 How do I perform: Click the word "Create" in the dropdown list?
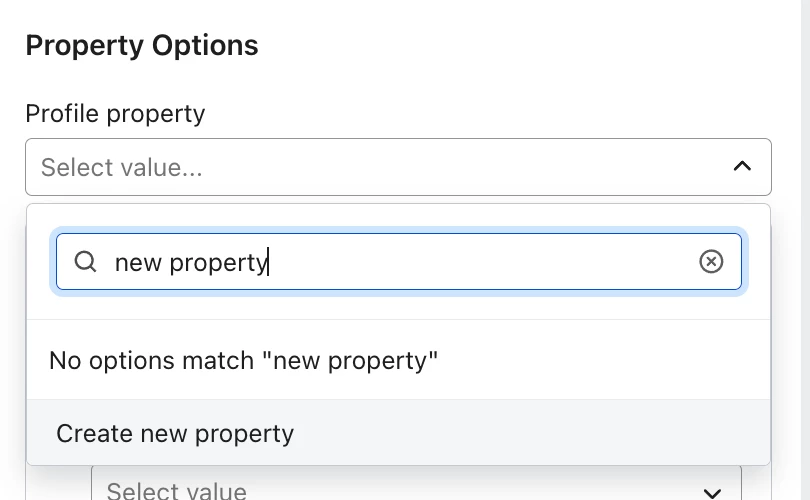94,433
